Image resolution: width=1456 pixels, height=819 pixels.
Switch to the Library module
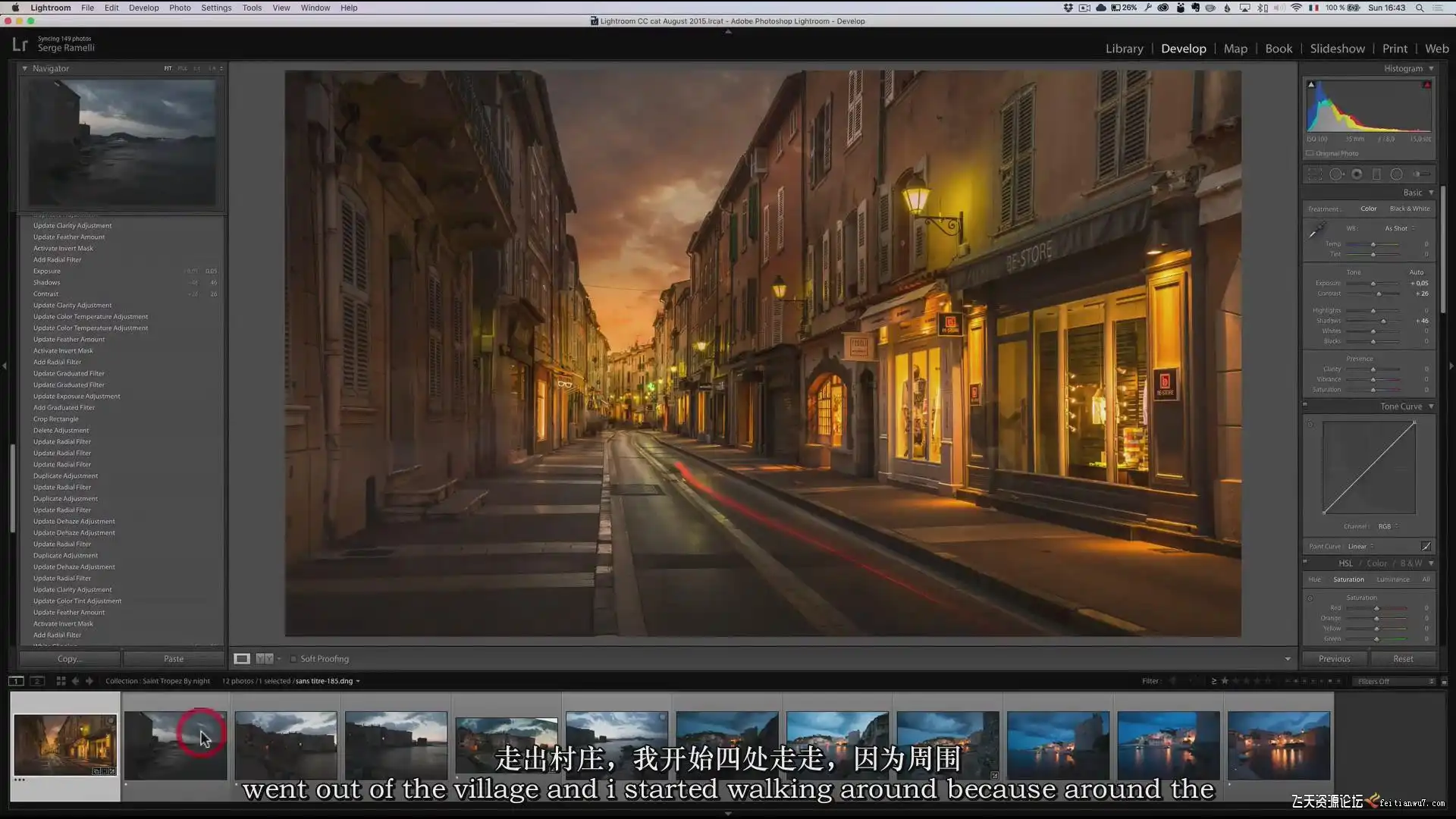pyautogui.click(x=1124, y=49)
